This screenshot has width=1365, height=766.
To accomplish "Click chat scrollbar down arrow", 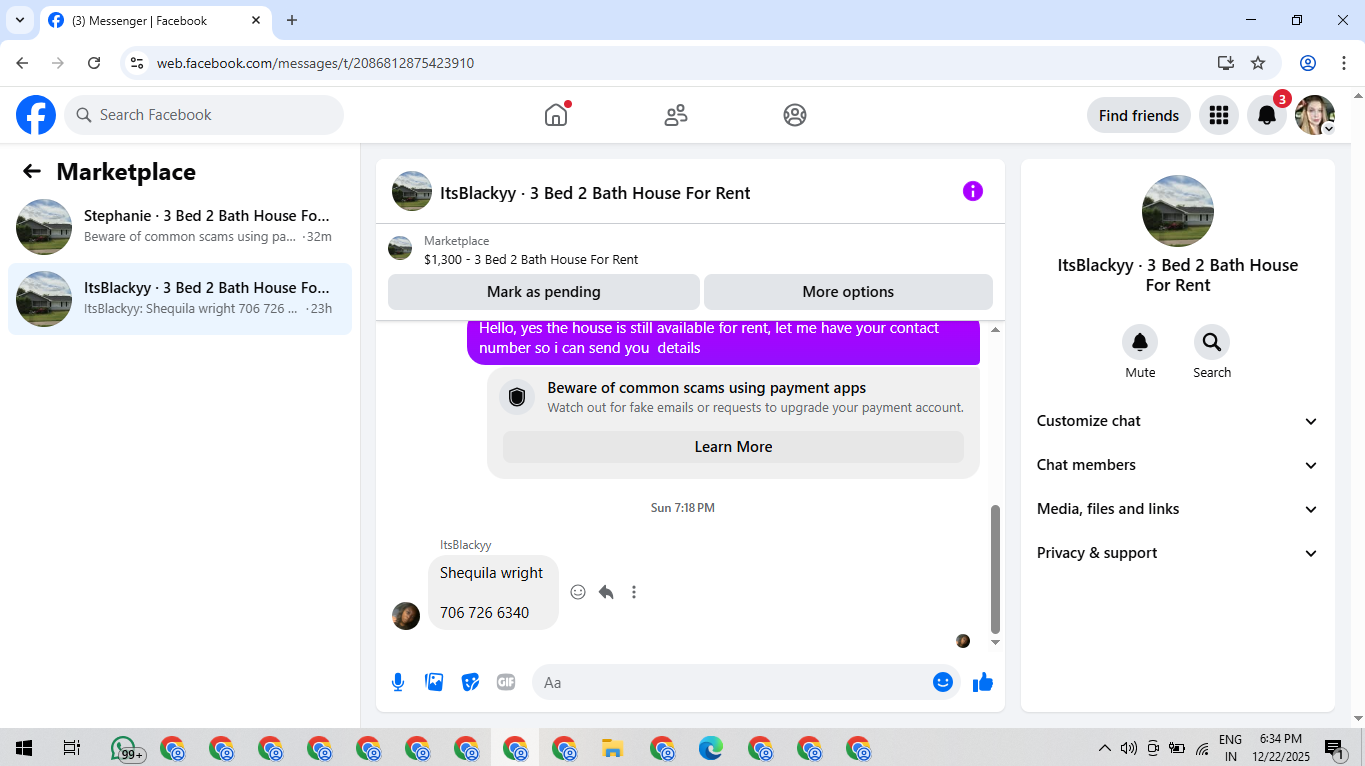I will coord(995,642).
